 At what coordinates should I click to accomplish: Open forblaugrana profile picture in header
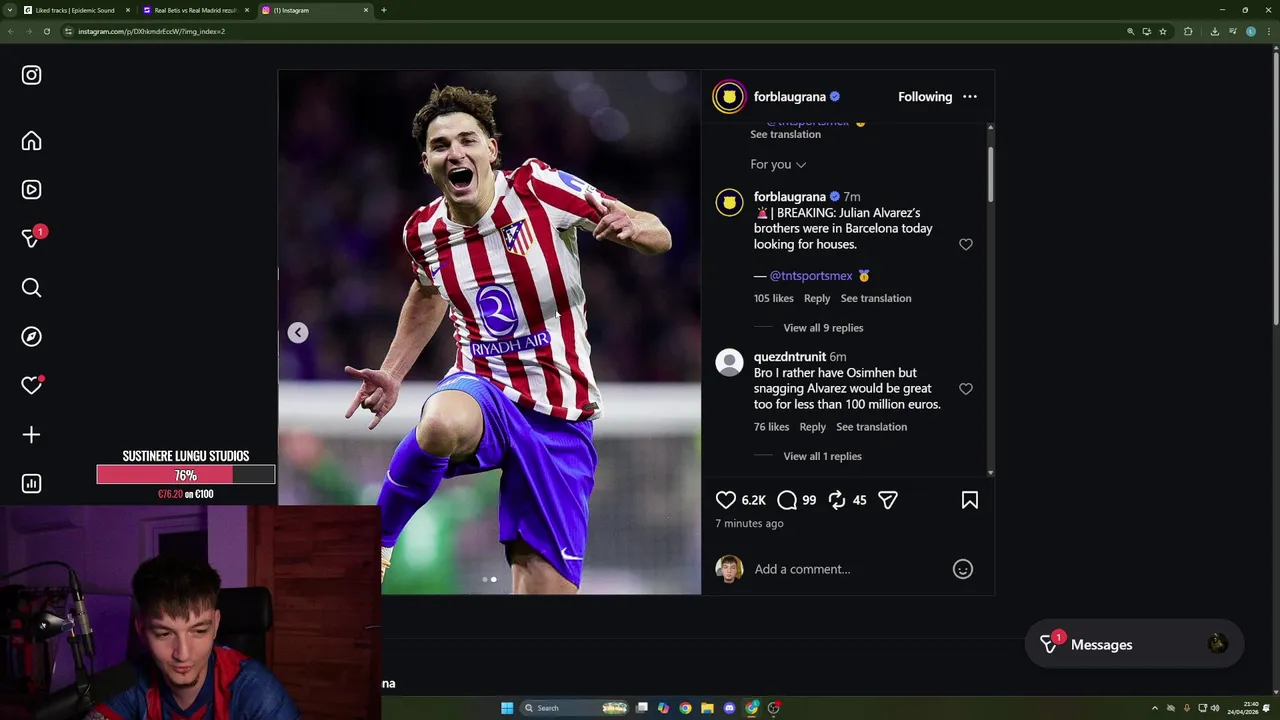[729, 97]
